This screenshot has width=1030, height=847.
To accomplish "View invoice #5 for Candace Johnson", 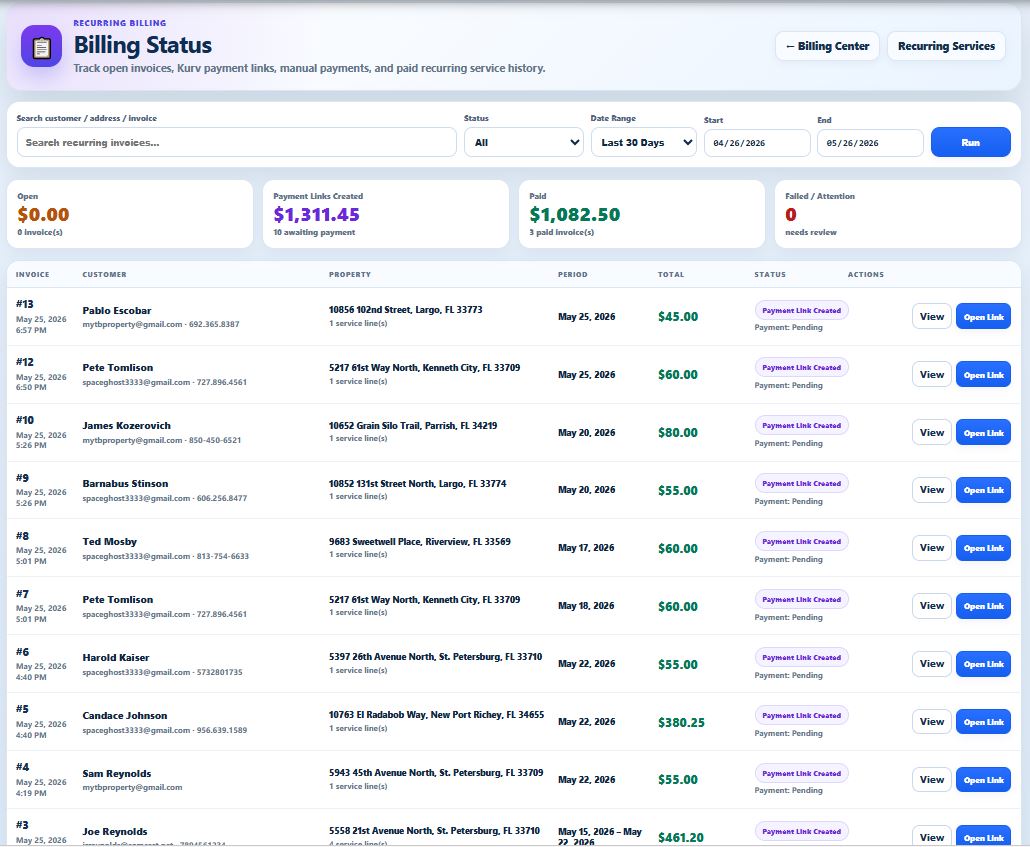I will (x=931, y=721).
